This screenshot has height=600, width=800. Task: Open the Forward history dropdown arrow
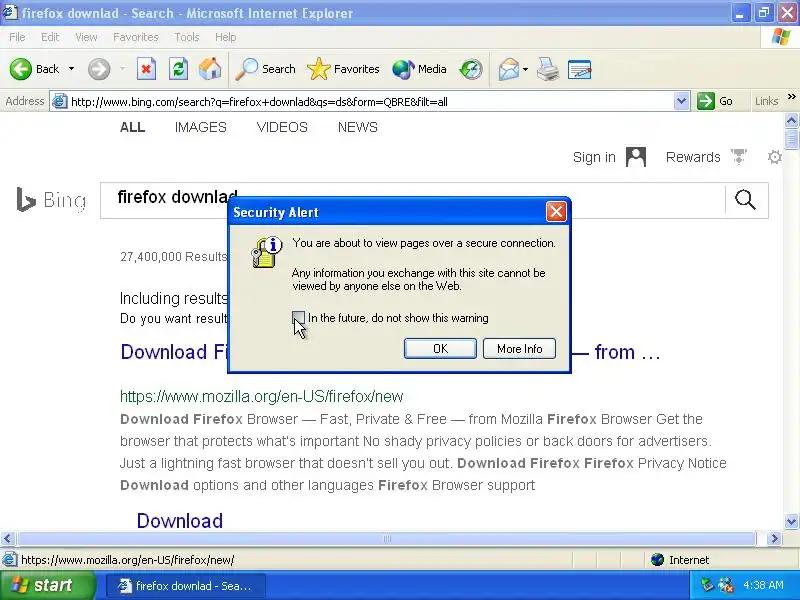(122, 69)
